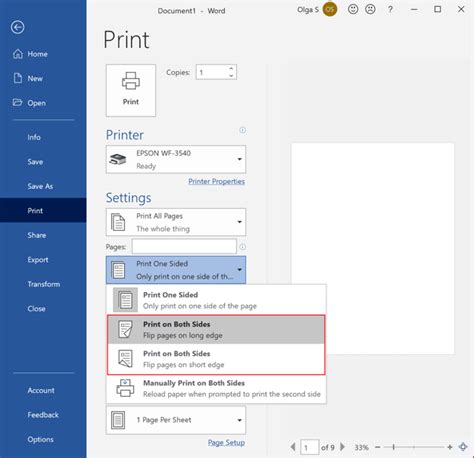Click the 33% zoom level text
The height and width of the screenshot is (458, 474).
[361, 447]
